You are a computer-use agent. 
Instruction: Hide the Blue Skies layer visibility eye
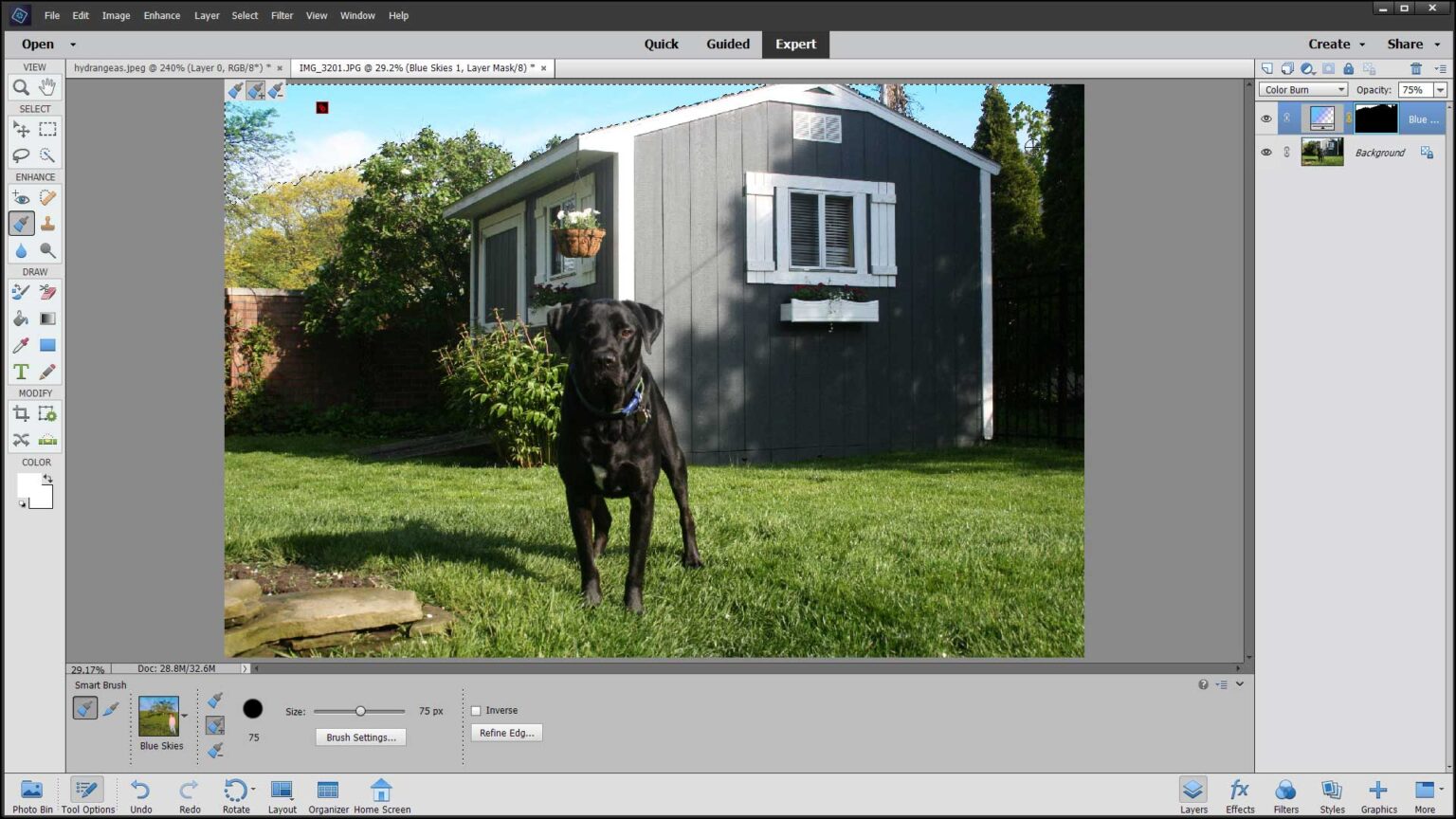(x=1266, y=118)
